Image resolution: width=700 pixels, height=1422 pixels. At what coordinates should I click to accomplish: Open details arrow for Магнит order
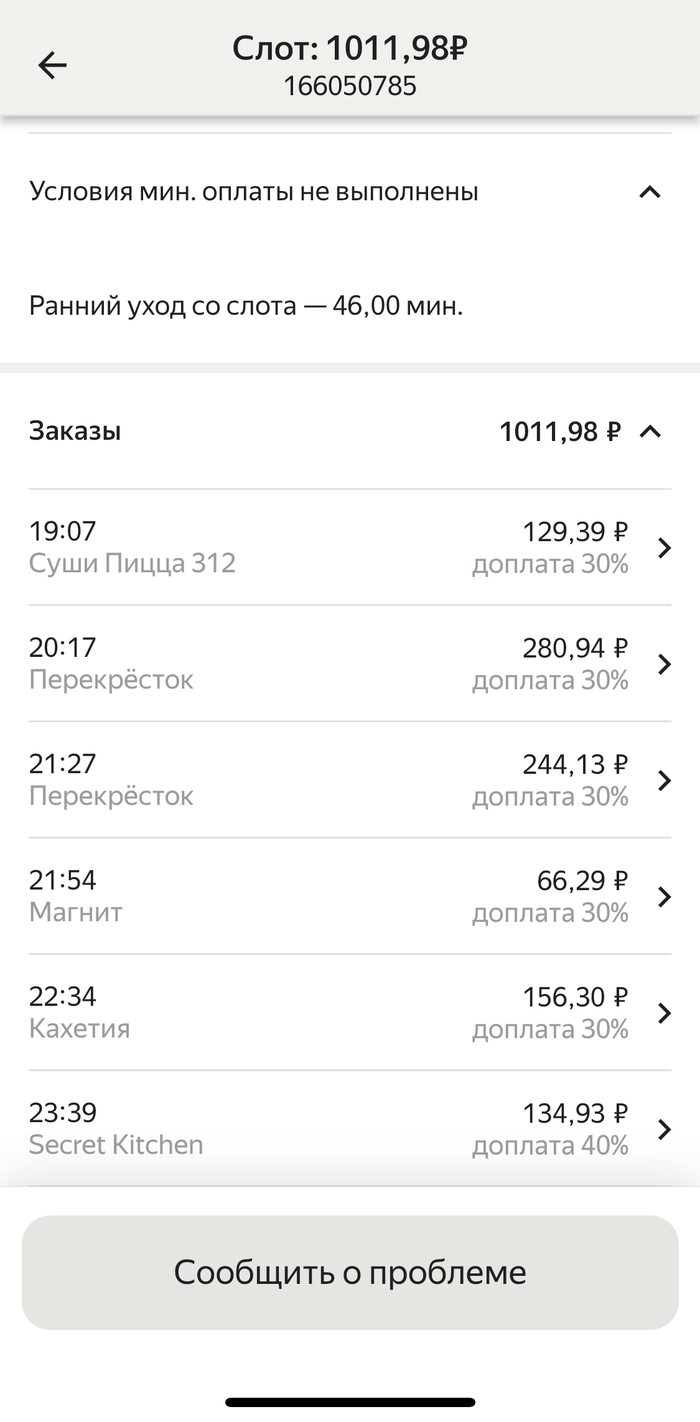point(664,897)
